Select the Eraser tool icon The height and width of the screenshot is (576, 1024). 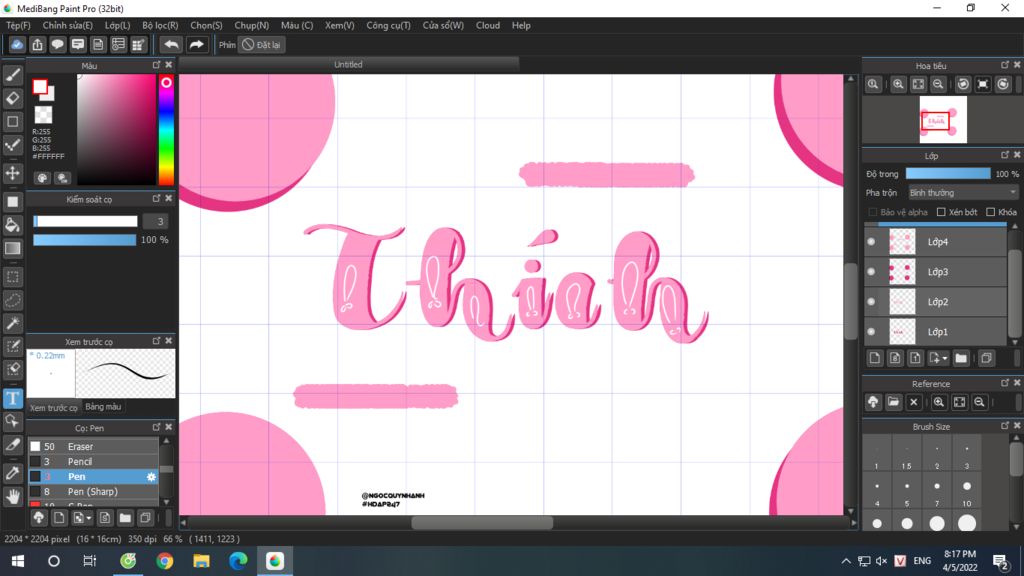[12, 98]
